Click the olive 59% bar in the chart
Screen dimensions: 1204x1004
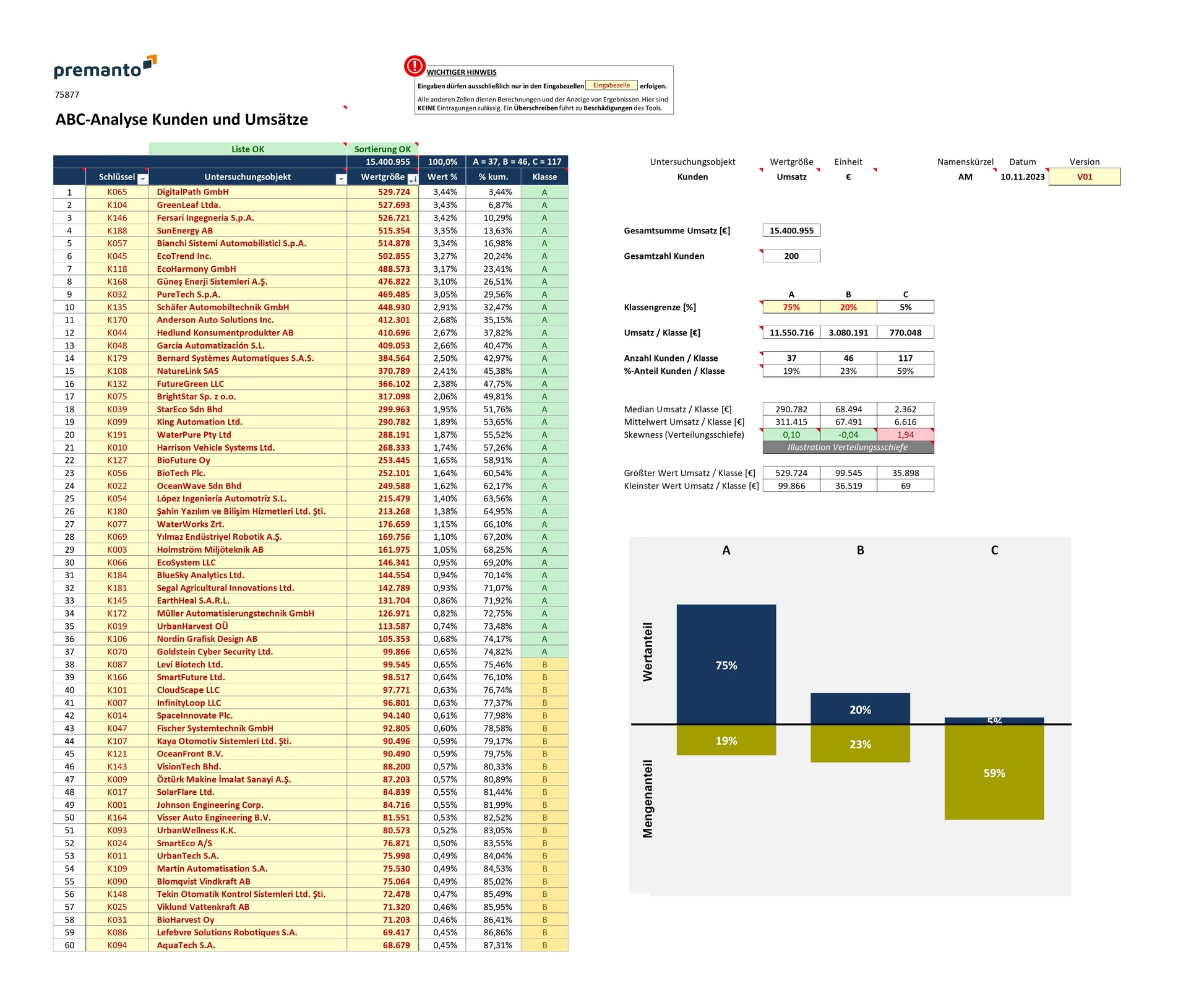(994, 774)
